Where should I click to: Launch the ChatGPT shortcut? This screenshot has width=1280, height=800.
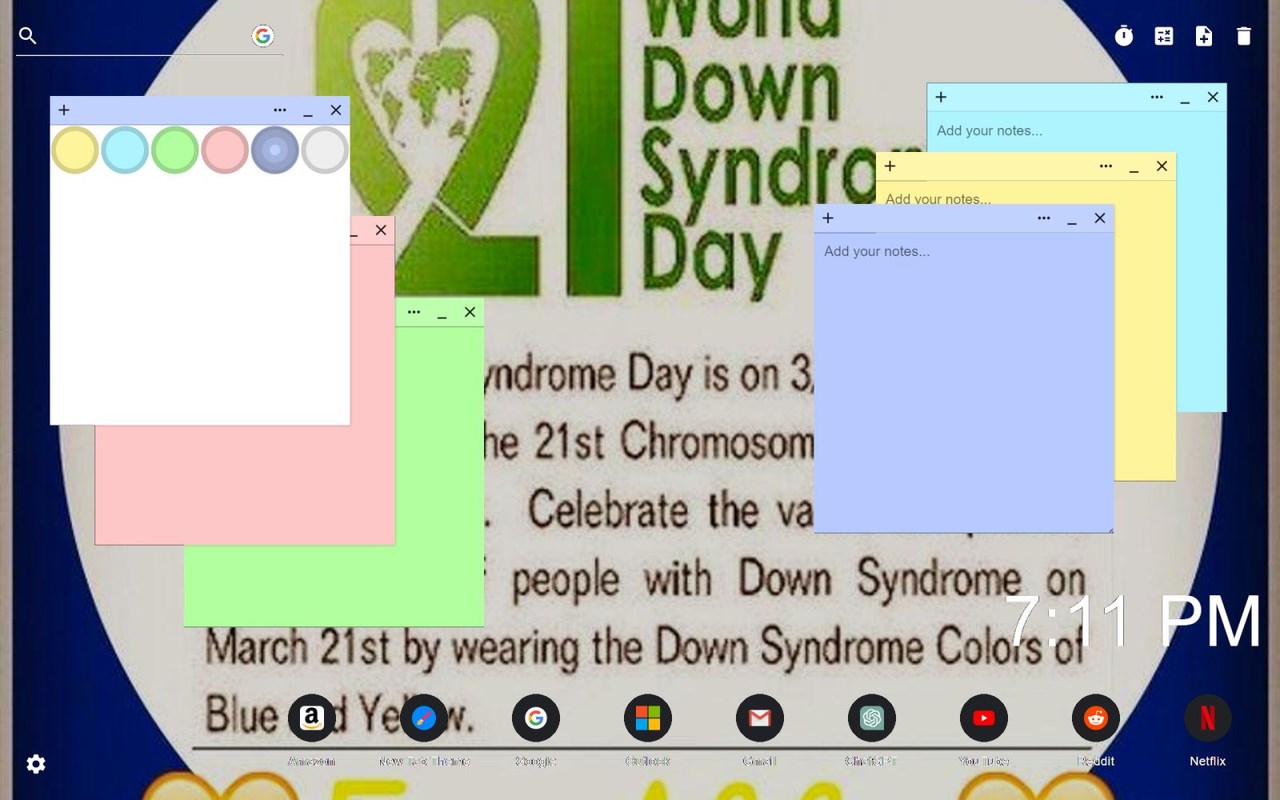872,718
